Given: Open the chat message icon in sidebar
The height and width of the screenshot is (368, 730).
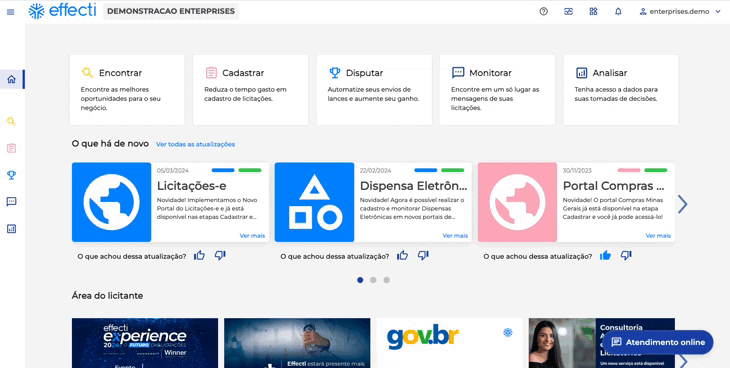Looking at the screenshot, I should [x=11, y=202].
